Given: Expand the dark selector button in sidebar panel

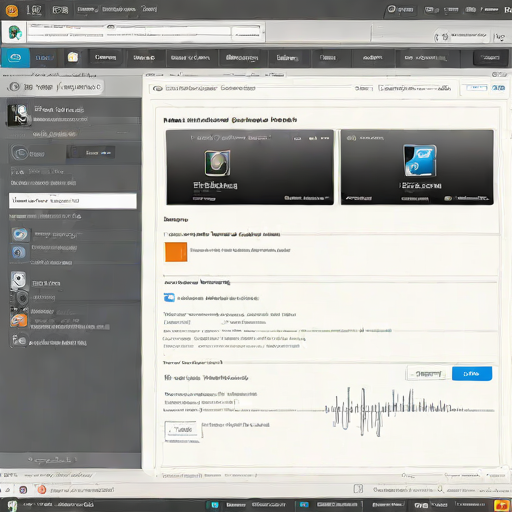Looking at the screenshot, I should click(x=91, y=153).
